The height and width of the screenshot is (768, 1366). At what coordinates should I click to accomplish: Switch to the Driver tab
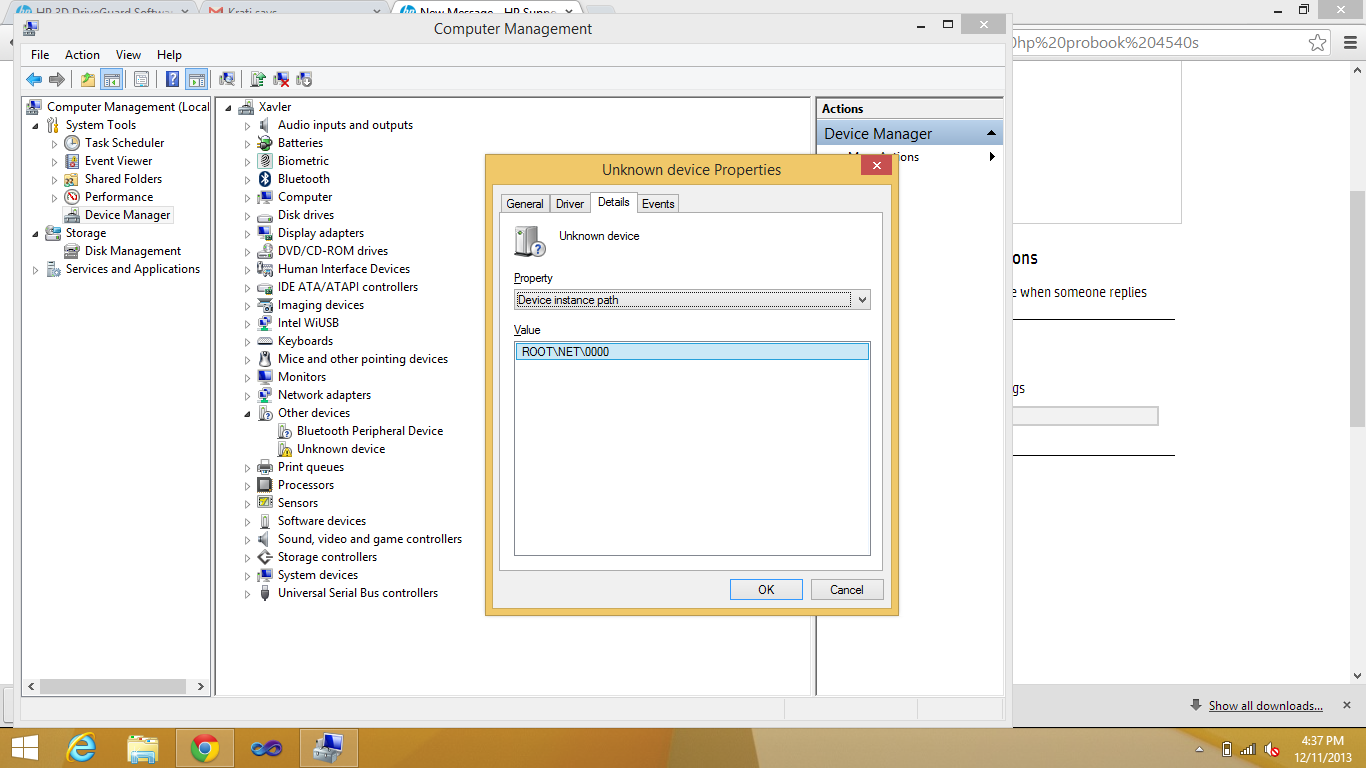pos(570,204)
